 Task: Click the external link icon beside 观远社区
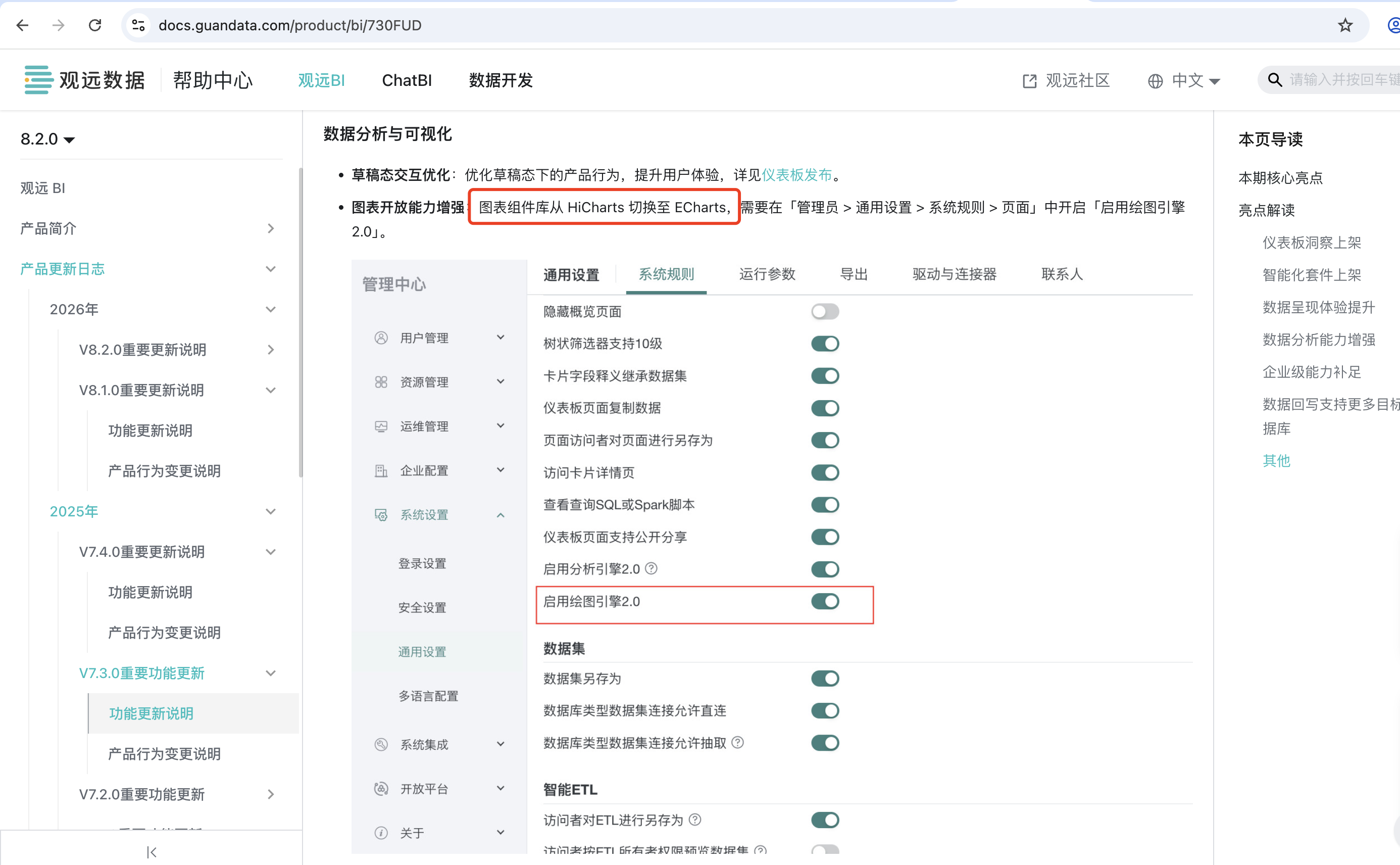click(x=1029, y=81)
